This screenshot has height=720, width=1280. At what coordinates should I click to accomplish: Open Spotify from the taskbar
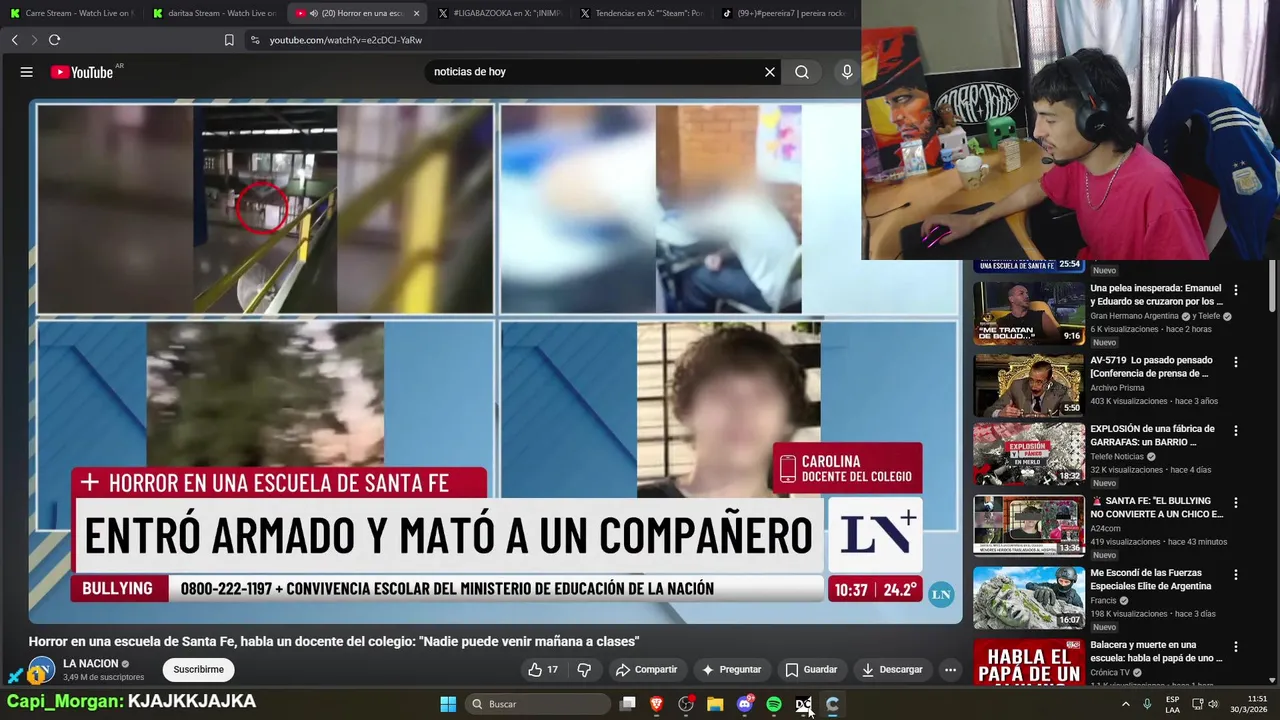(774, 704)
